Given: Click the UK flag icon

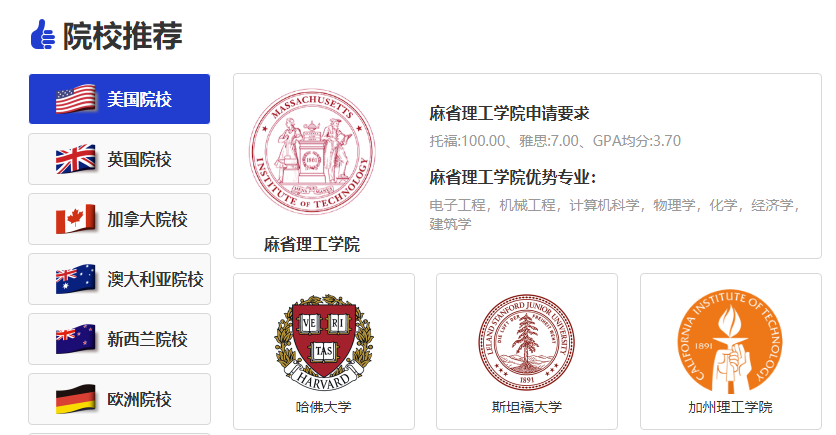Looking at the screenshot, I should point(76,159).
